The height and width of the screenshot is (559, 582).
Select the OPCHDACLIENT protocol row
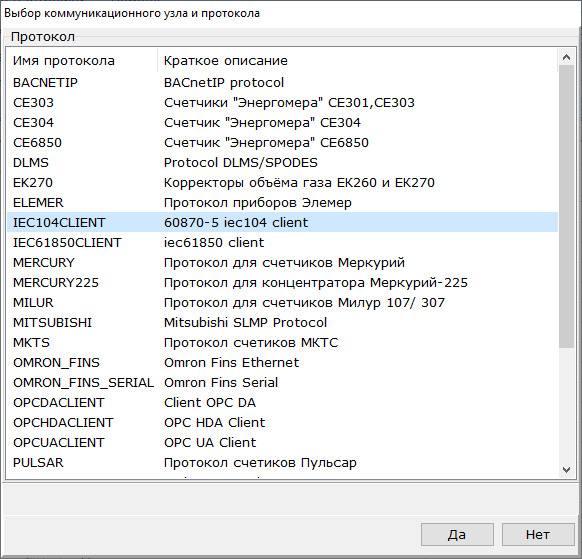[x=282, y=423]
